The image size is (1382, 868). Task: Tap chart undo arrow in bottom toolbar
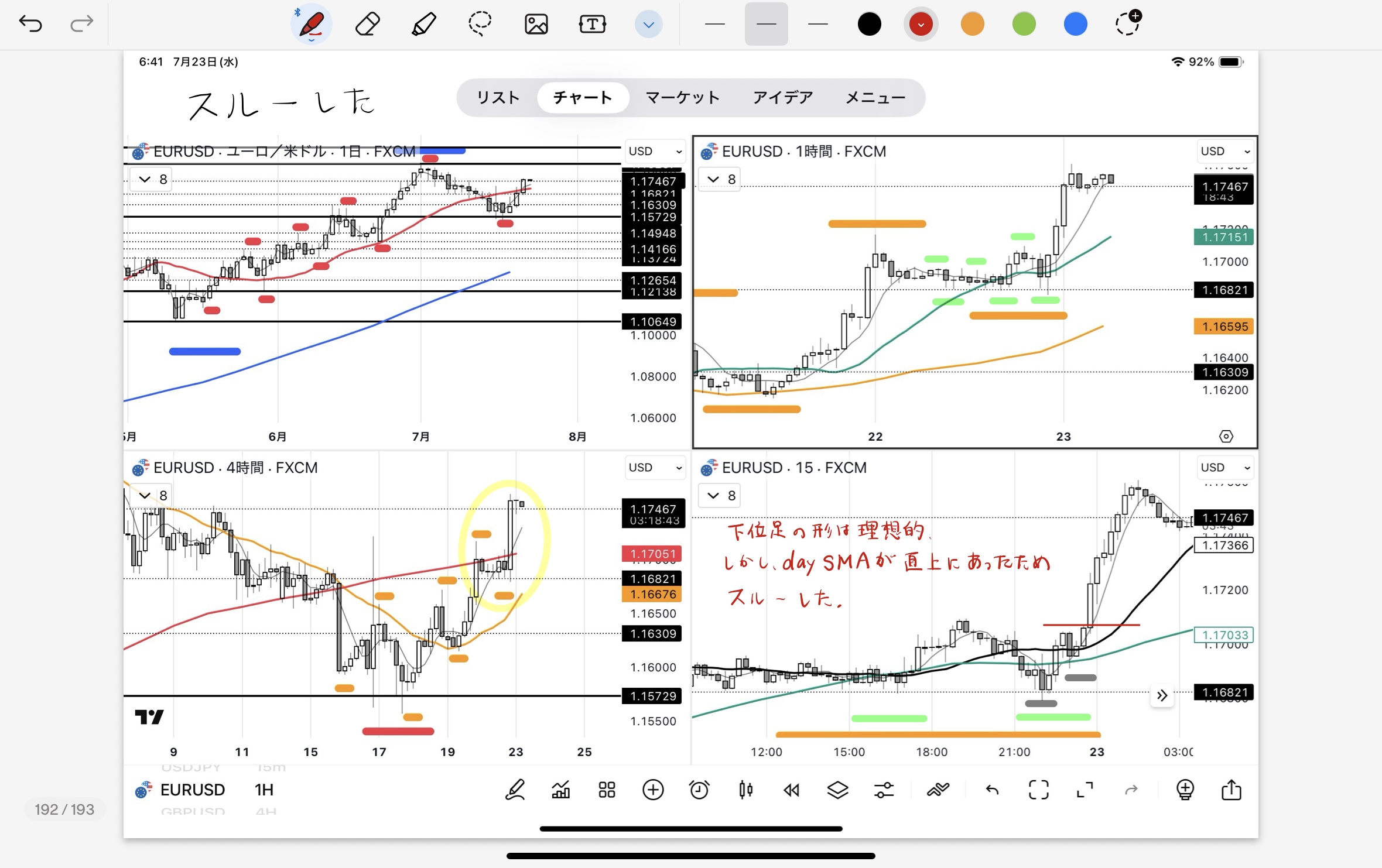(x=992, y=790)
